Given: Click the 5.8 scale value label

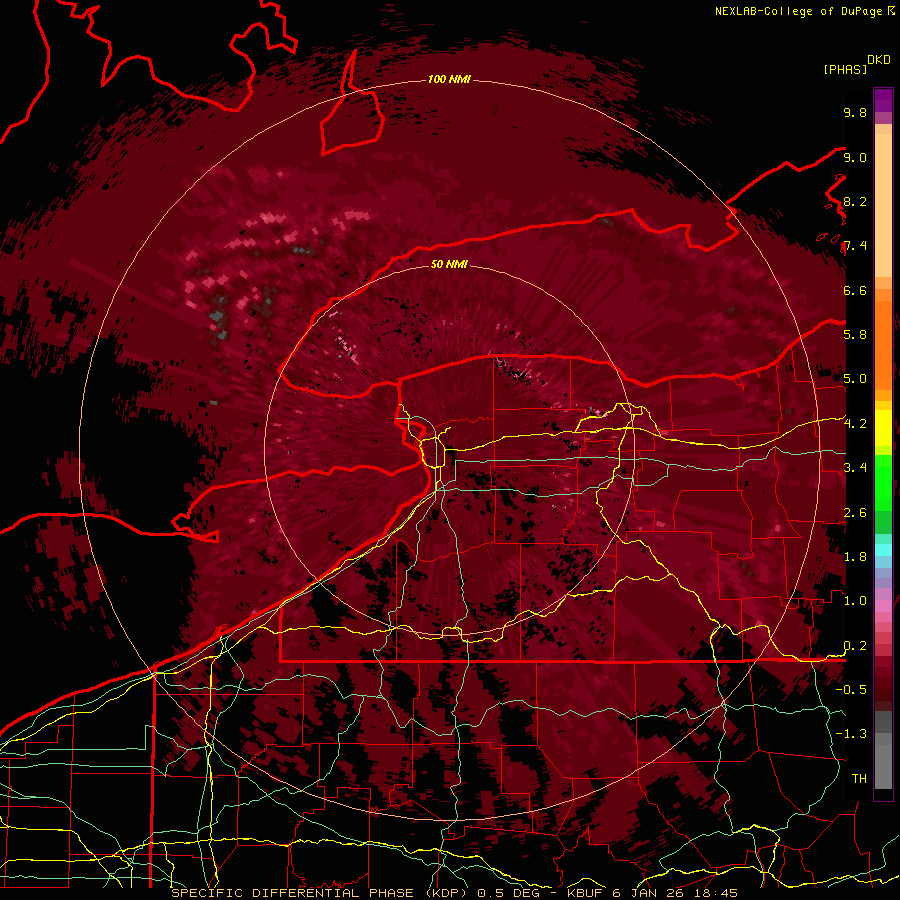Looking at the screenshot, I should (x=855, y=335).
